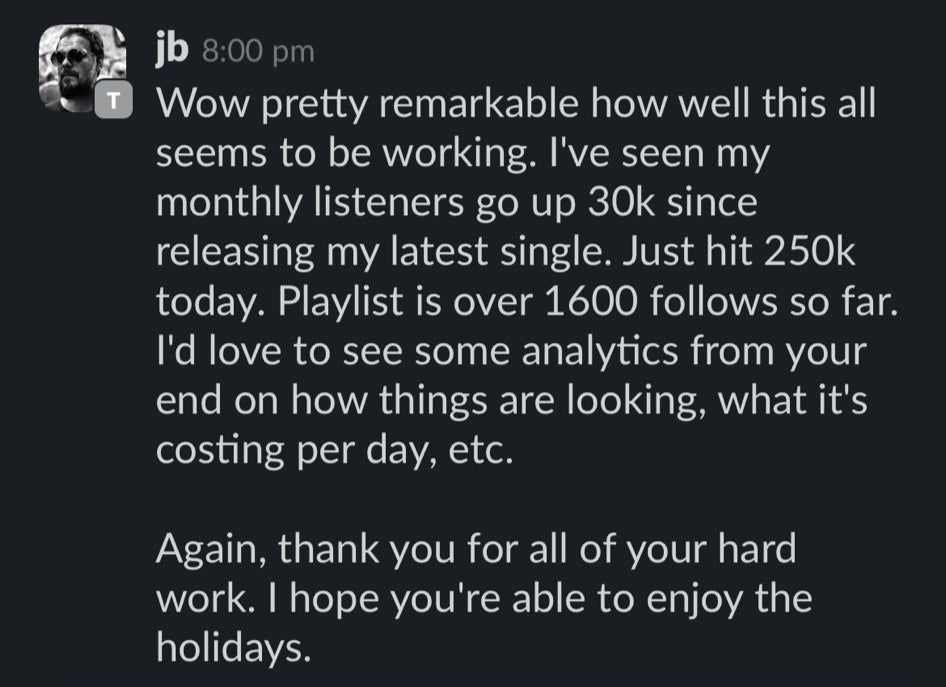Click the "250k" number in the message

[809, 252]
